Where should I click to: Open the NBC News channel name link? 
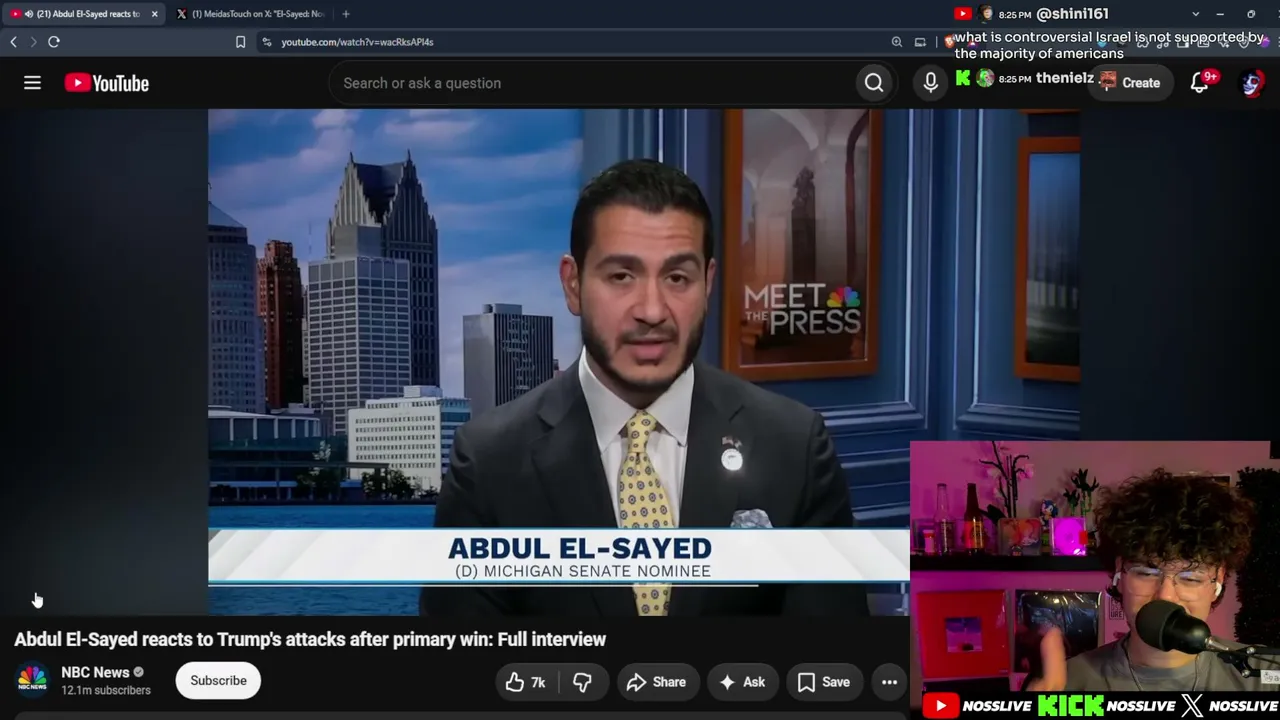click(x=95, y=672)
